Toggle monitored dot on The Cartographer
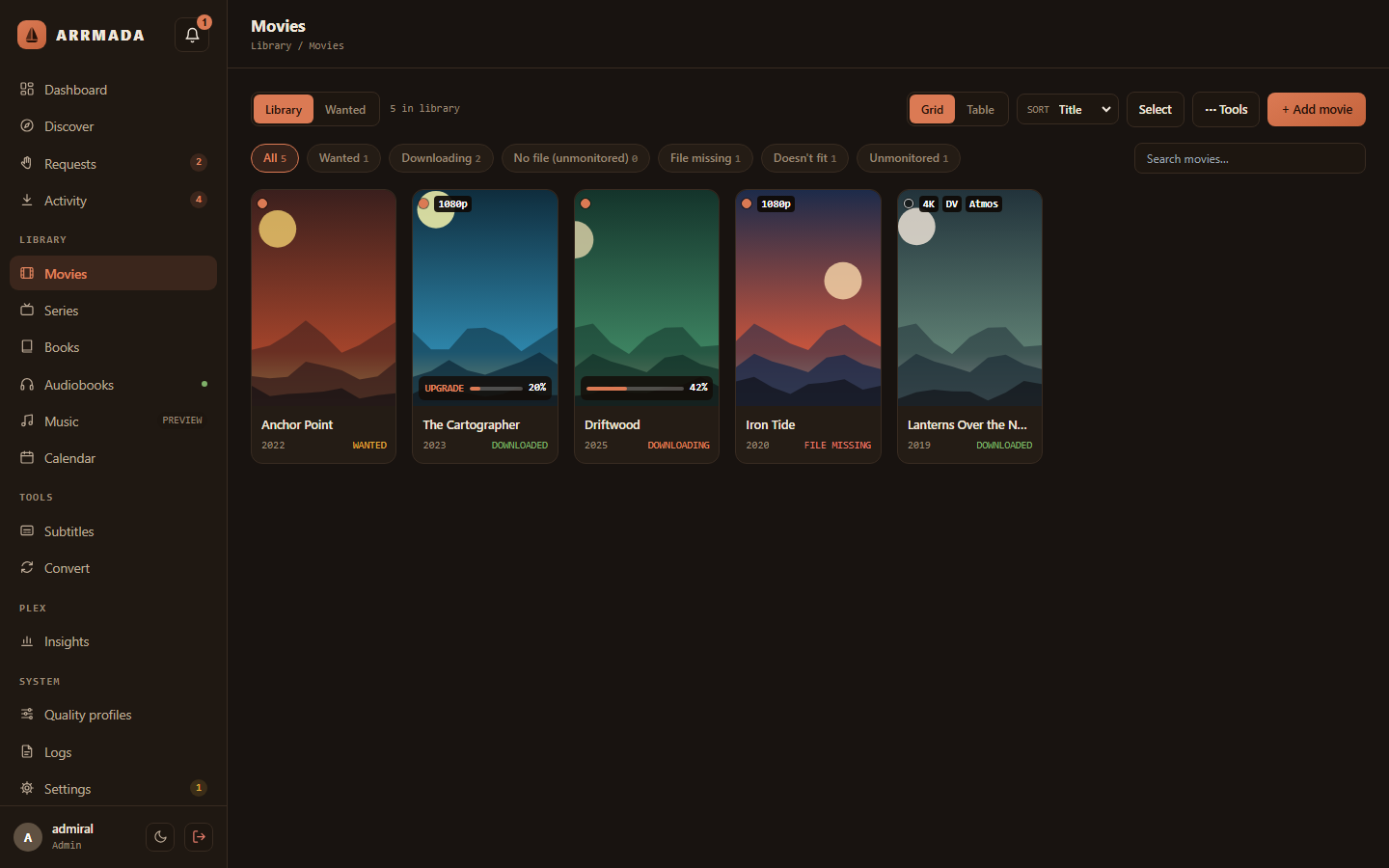Viewport: 1389px width, 868px height. coord(423,203)
